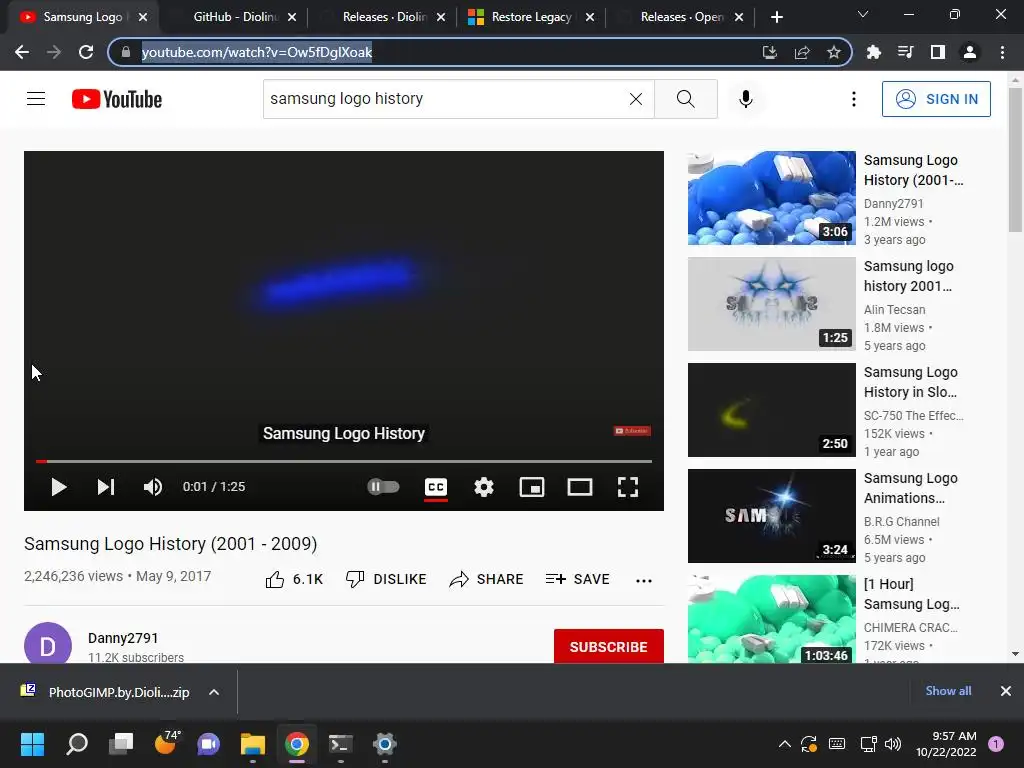
Task: Open the [1 Hour] Samsung Logo thumbnail
Action: (771, 619)
